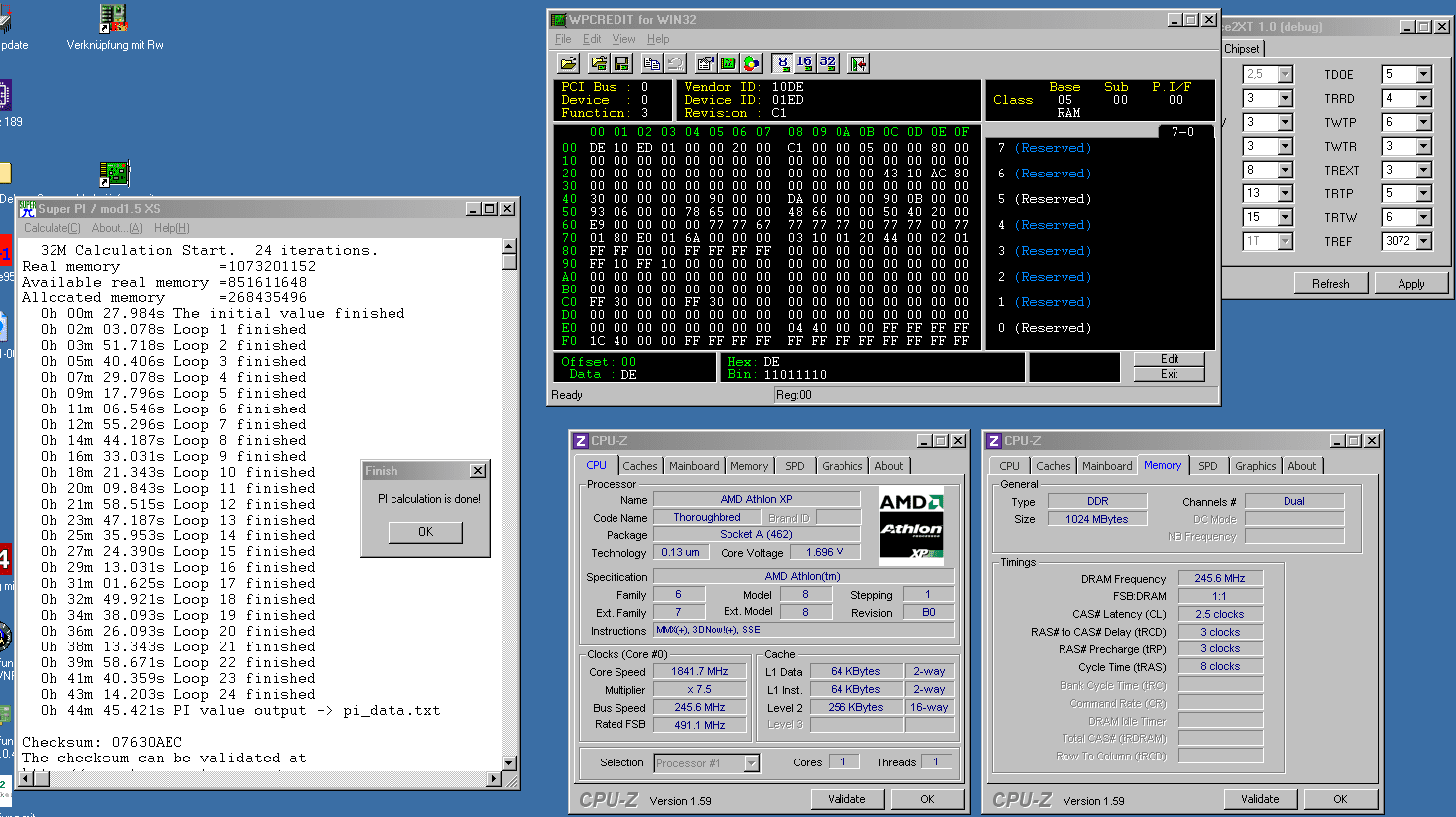1456x817 pixels.
Task: Click bit '7 (Reserved)' in WPCREDIT bit list
Action: [1045, 148]
